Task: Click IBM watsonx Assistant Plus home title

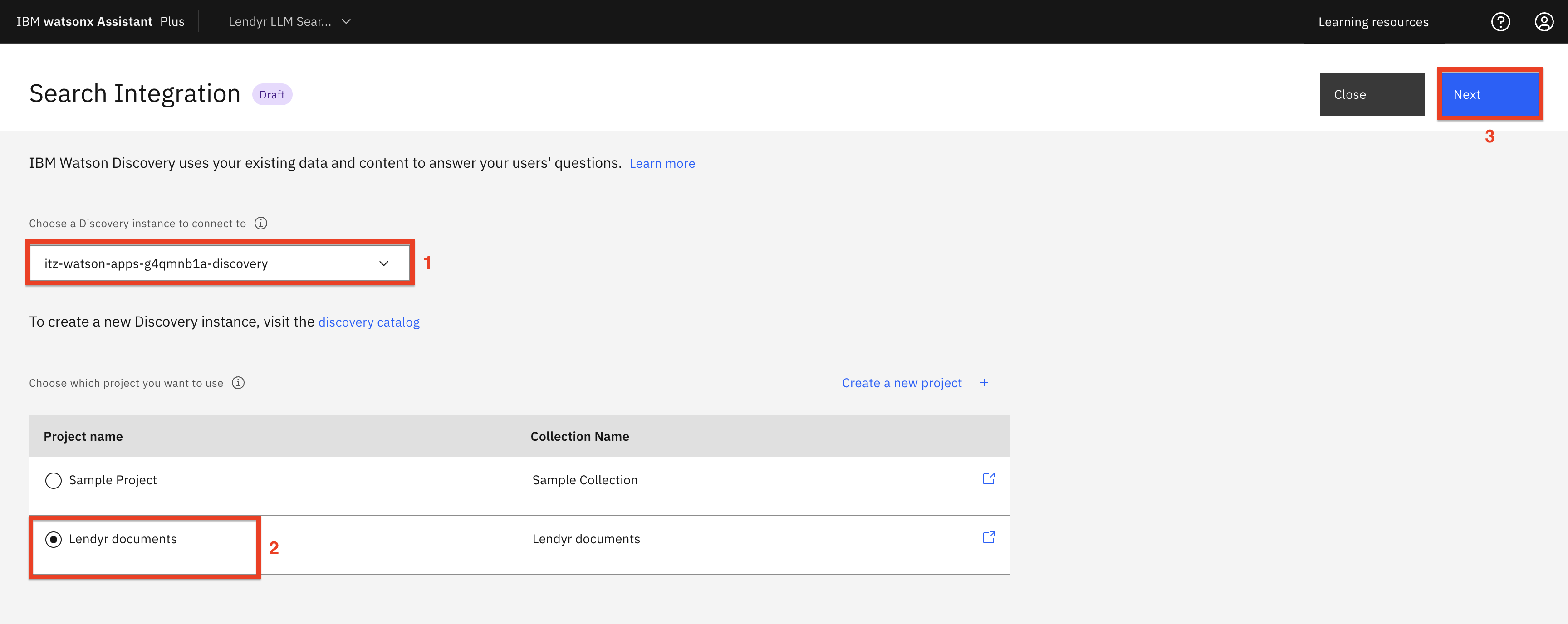Action: click(100, 22)
